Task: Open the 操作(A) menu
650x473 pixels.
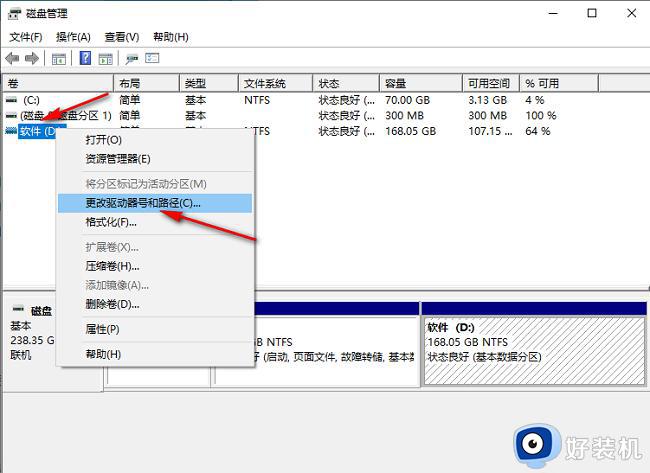Action: coord(73,37)
